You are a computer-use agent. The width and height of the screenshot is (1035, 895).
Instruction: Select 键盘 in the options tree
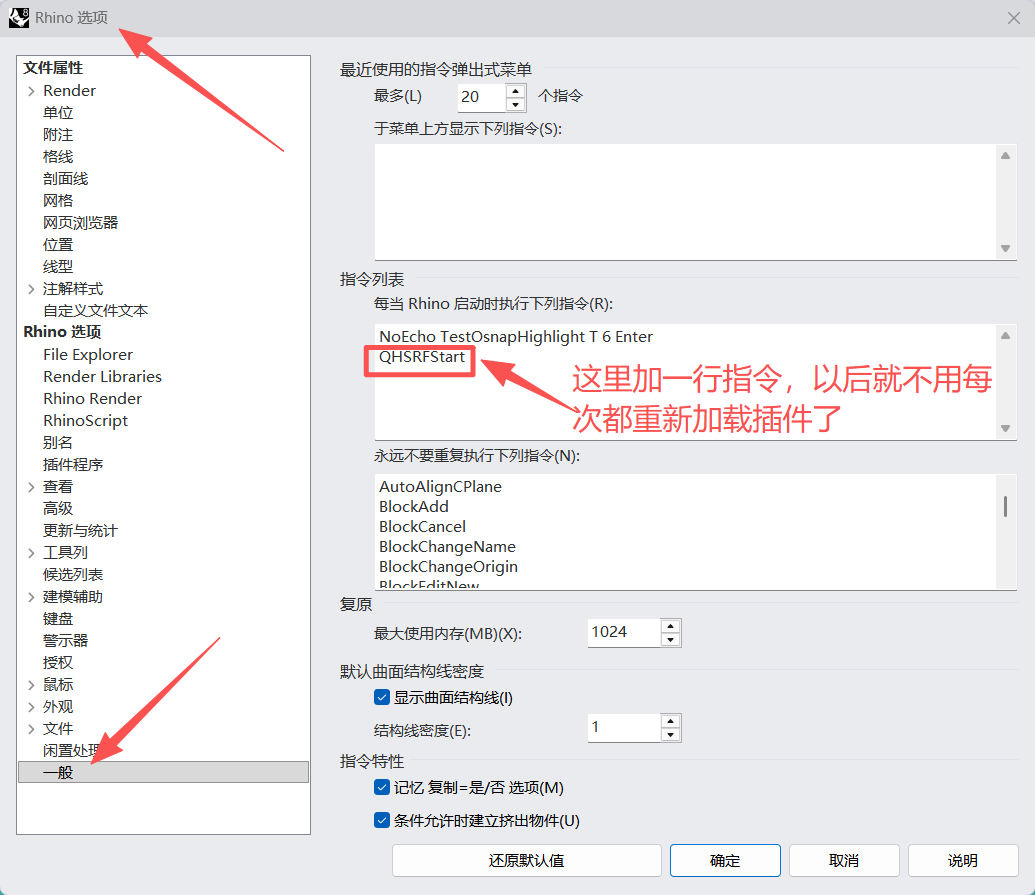58,619
